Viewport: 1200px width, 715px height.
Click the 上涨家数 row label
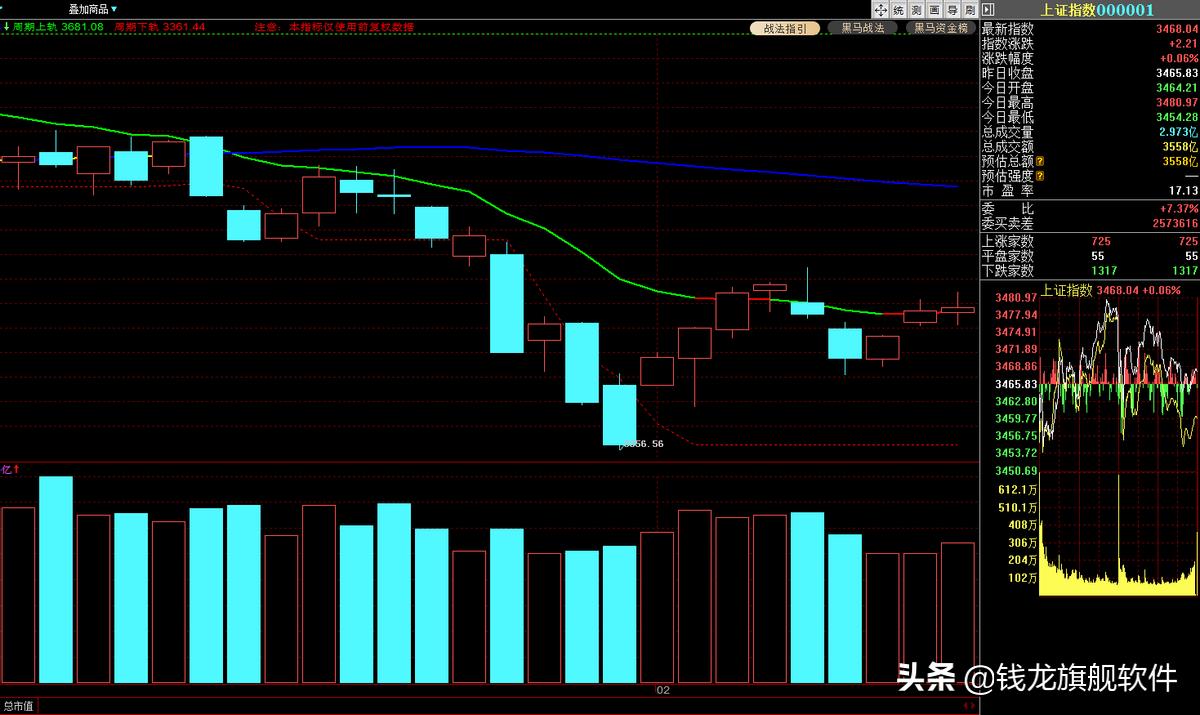1007,241
